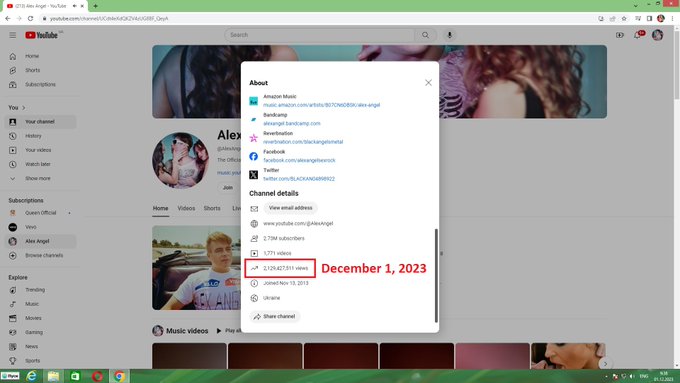Click the 2.73M subscribers text

tap(284, 239)
